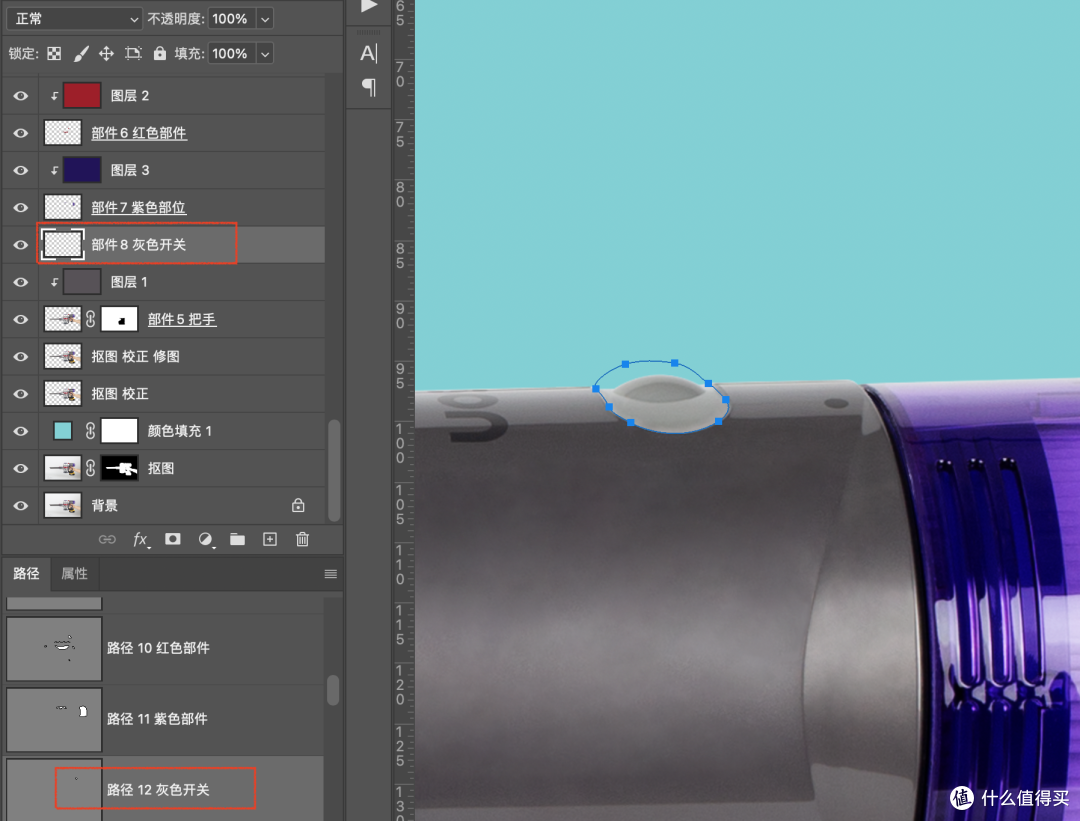1080x821 pixels.
Task: Toggle eye for 抠图 校正 修图
Action: point(21,356)
